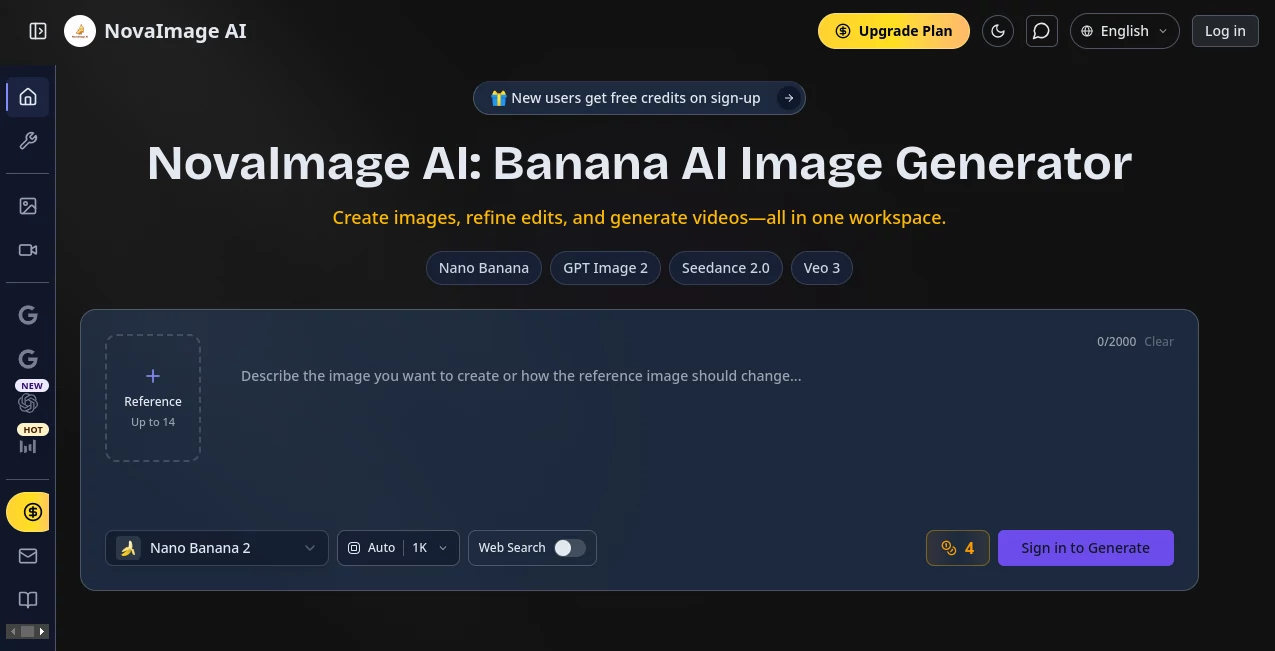Click the NovaImage AI brand name
This screenshot has height=651, width=1275.
click(x=175, y=31)
